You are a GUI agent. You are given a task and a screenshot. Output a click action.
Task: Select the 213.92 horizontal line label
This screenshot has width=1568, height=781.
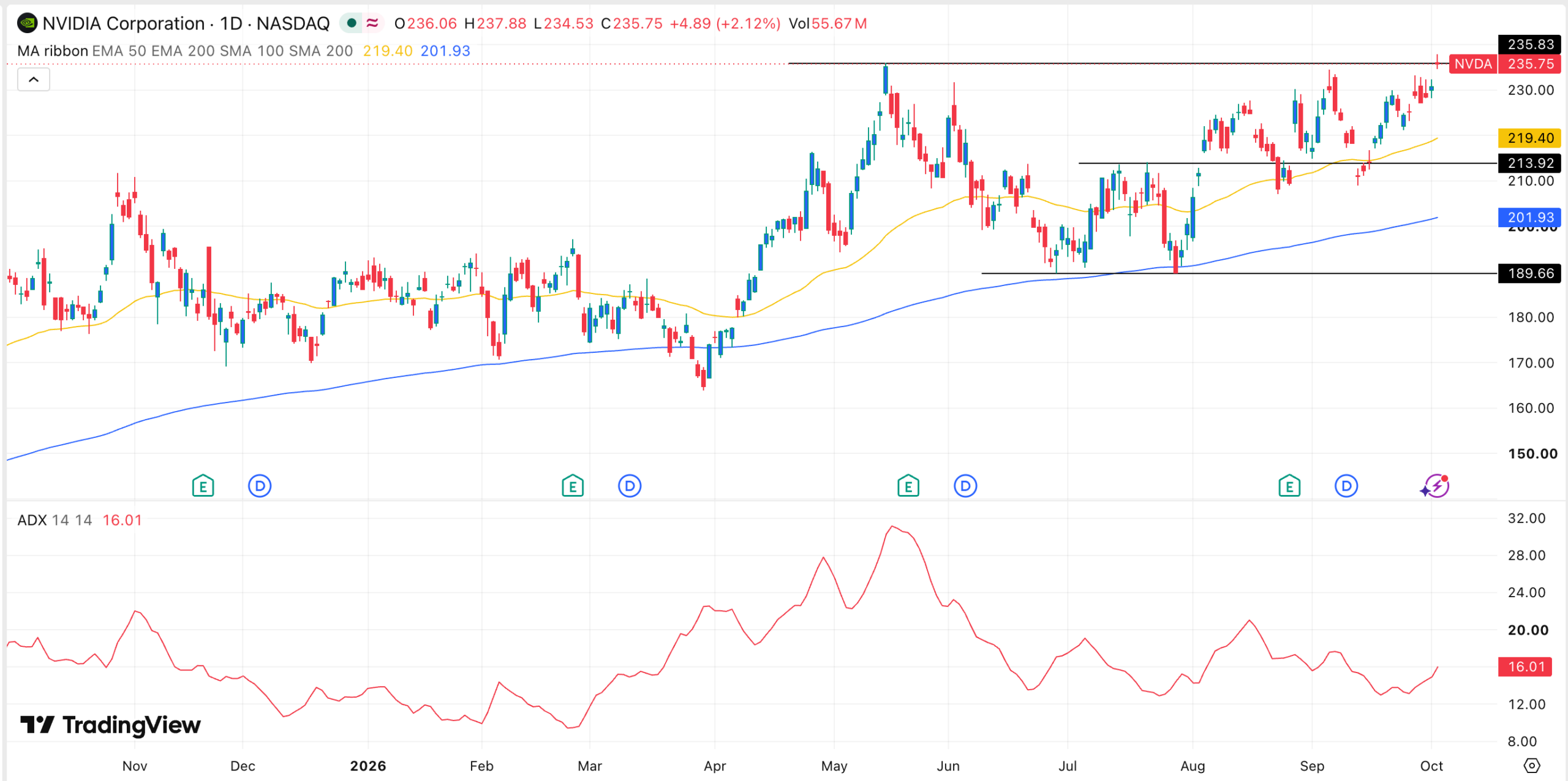(1530, 163)
